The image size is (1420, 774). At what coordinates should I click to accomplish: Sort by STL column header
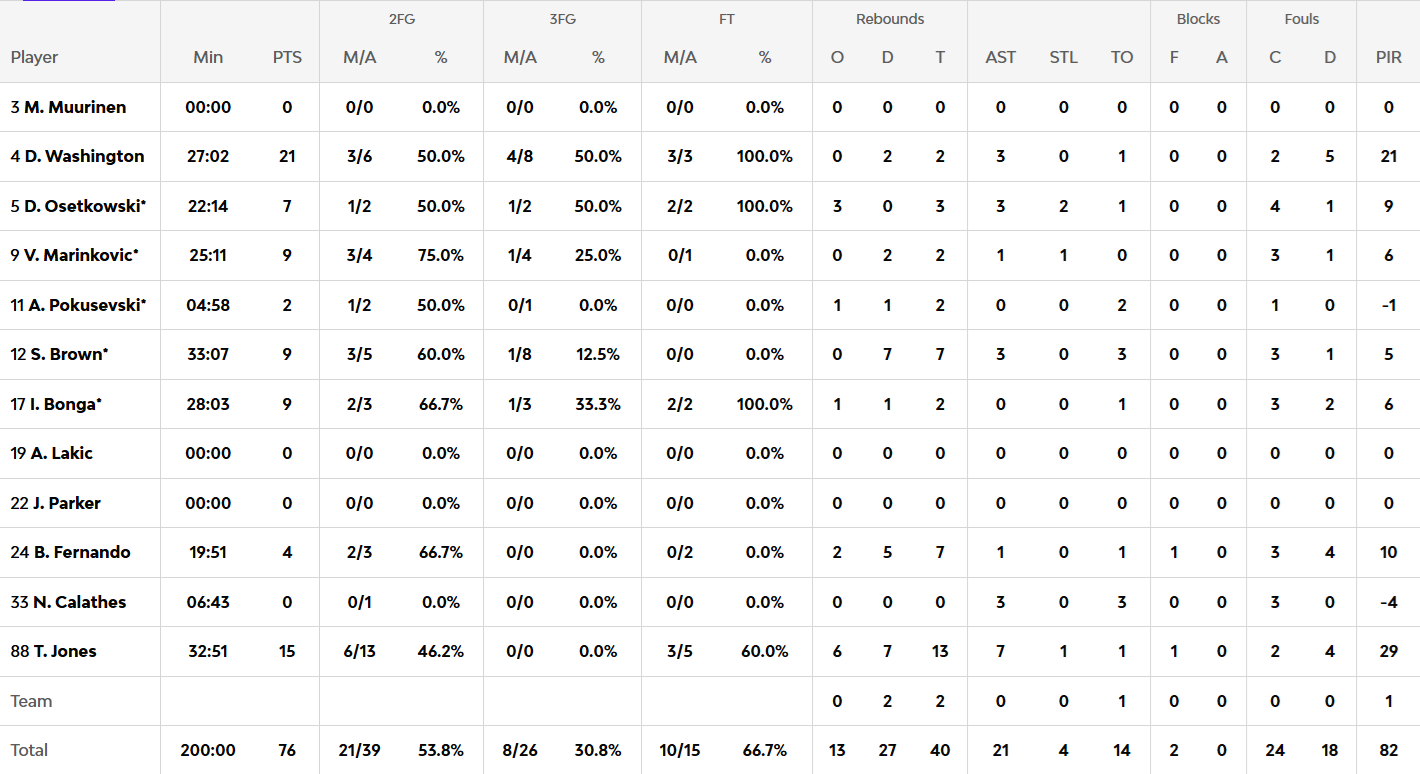[x=1063, y=57]
